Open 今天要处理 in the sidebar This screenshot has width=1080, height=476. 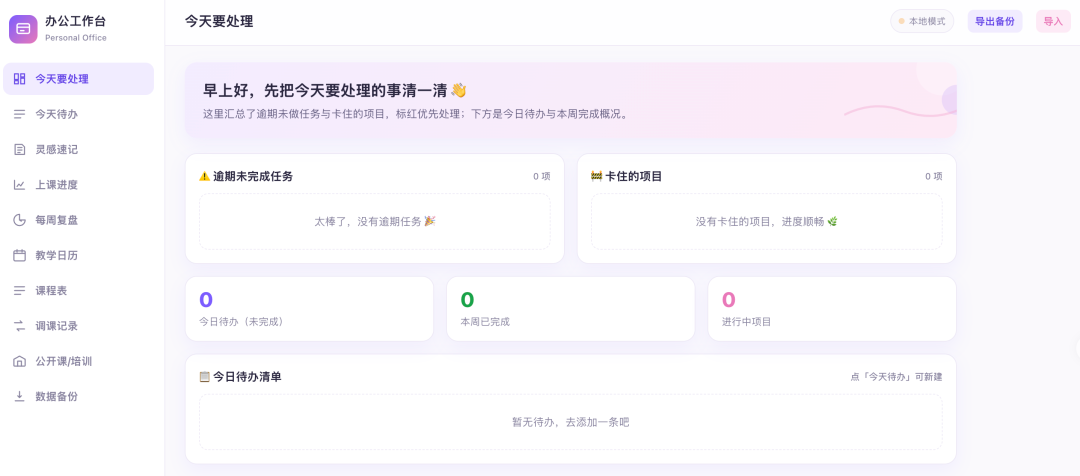click(x=79, y=79)
